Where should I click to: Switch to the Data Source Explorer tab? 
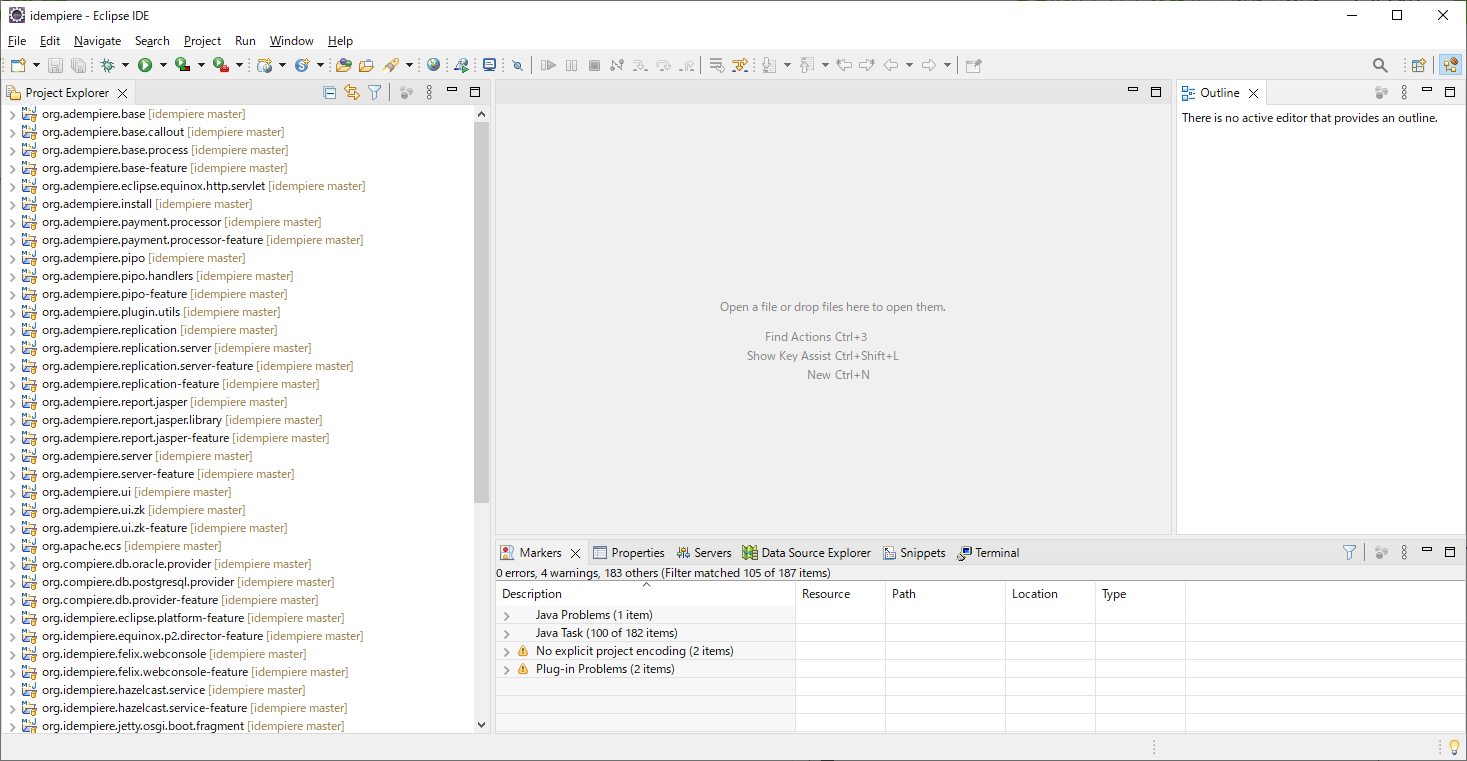pos(807,553)
